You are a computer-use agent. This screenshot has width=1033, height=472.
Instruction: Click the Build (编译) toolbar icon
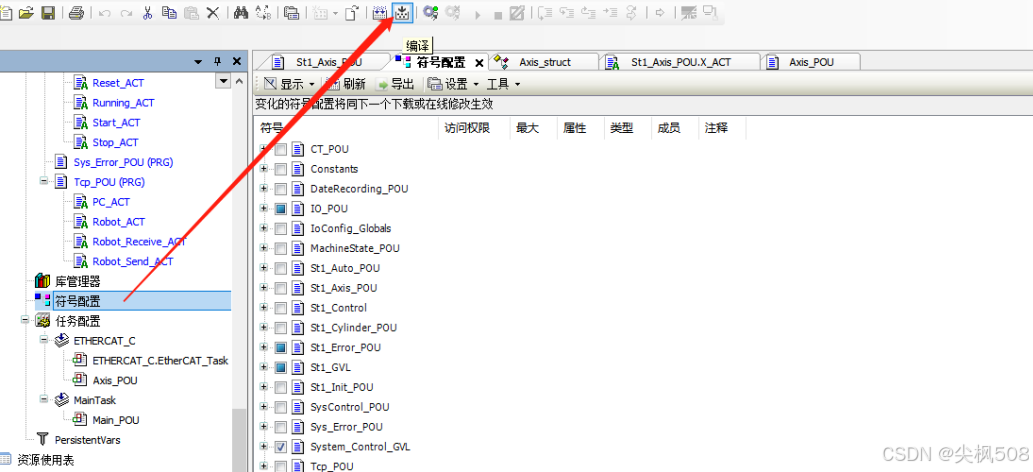pos(402,13)
